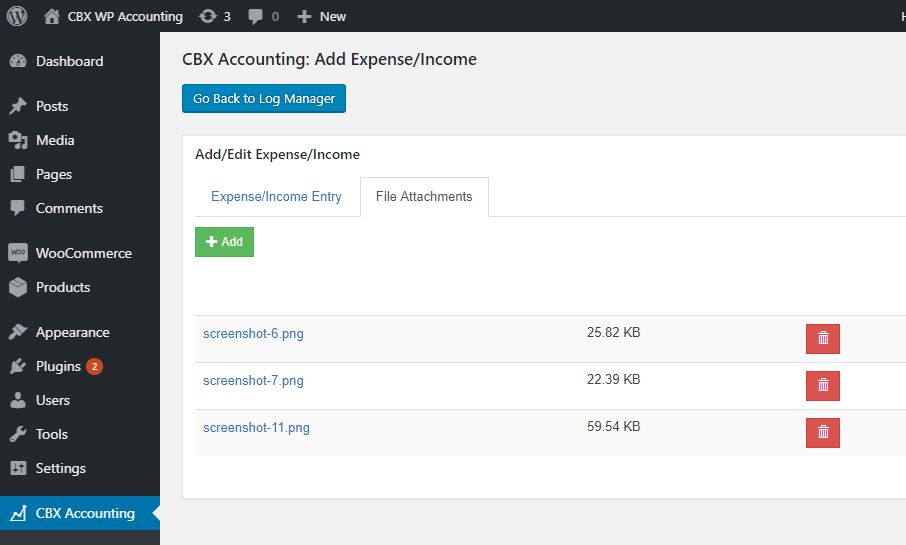This screenshot has height=545, width=906.
Task: Open the Settings menu
Action: (61, 469)
